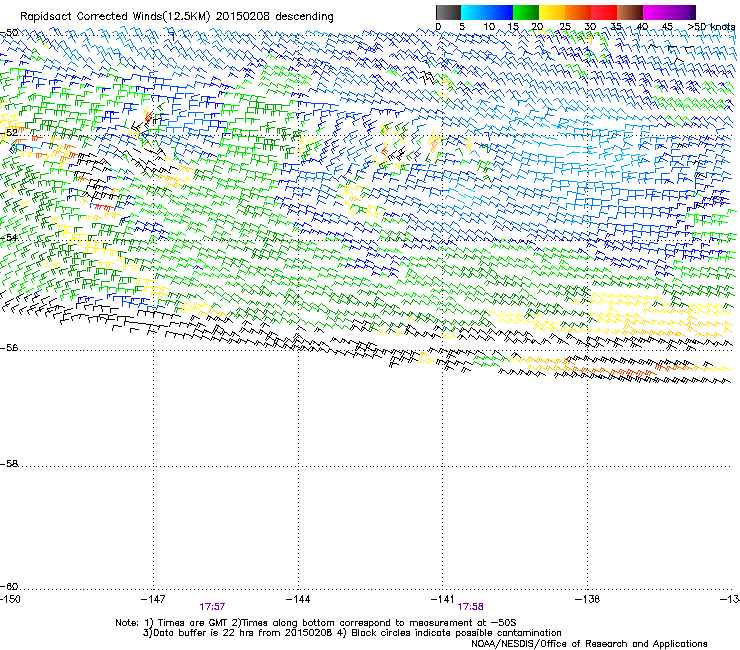This screenshot has width=740, height=650.
Task: Click the yellow 20-25 knots legend swatch
Action: 552,12
